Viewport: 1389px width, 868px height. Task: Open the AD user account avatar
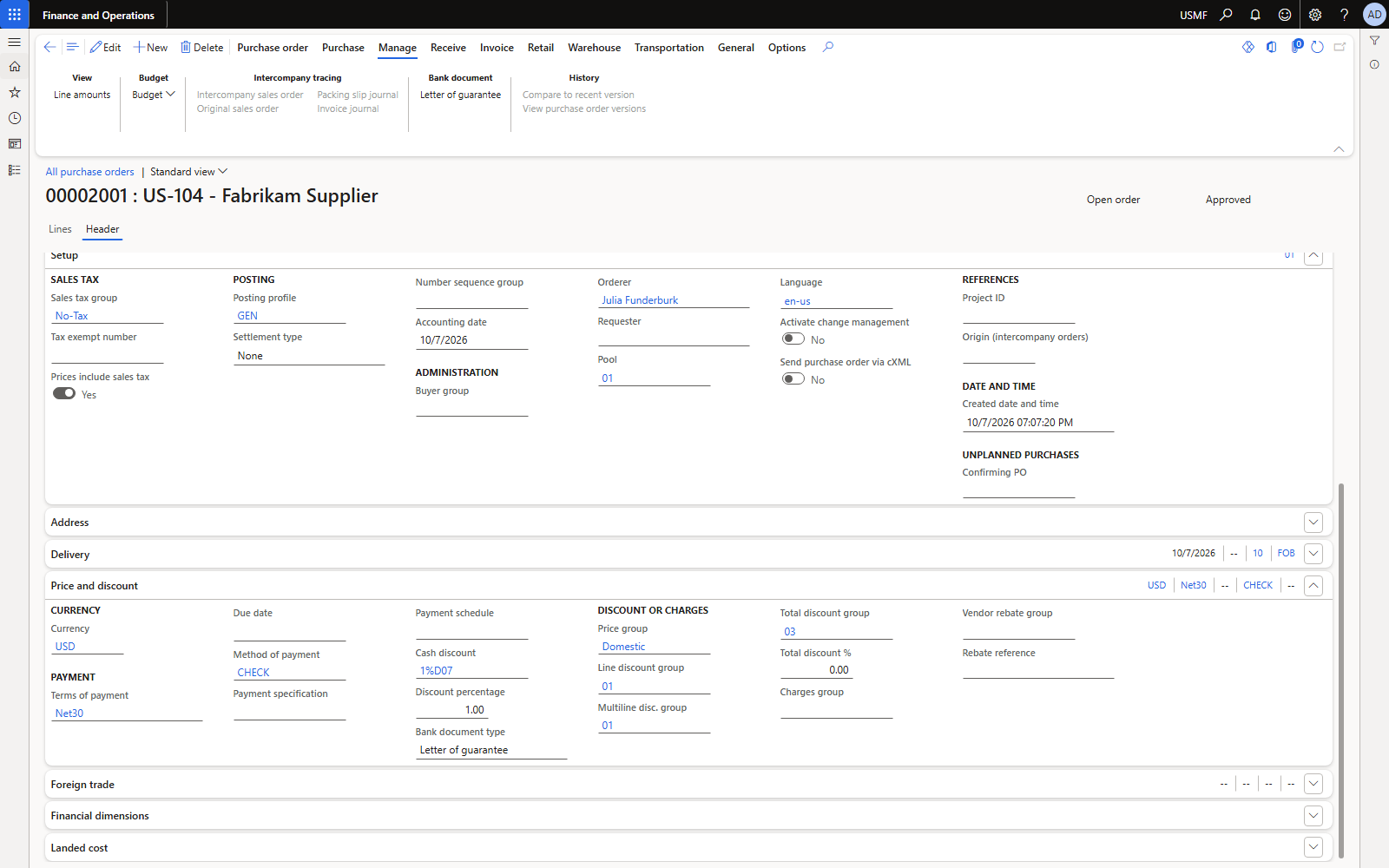coord(1374,15)
